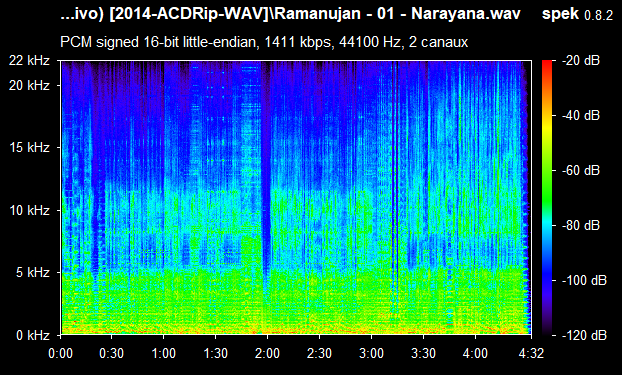Screen dimensions: 622x375
Task: Click the -60 dB legend label
Action: (x=581, y=171)
